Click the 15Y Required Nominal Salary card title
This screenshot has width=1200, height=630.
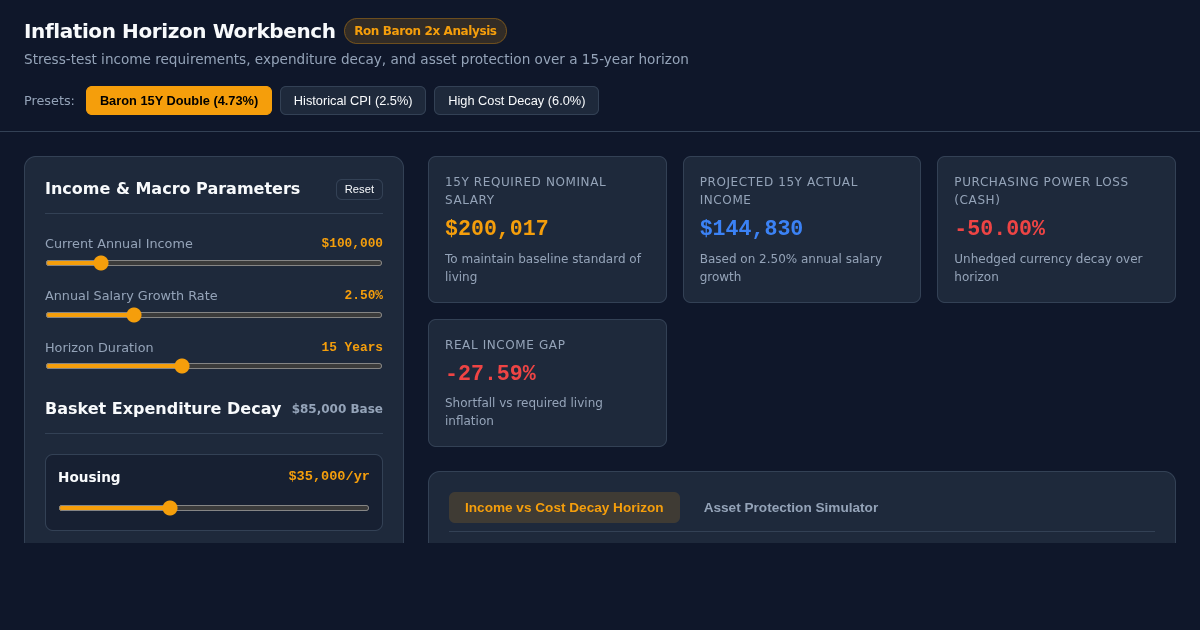526,191
